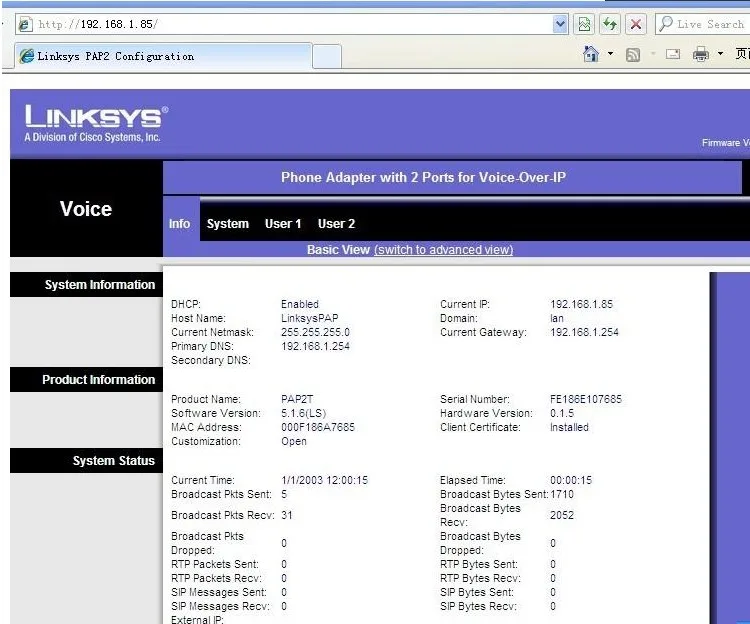Click the Internet Explorer icon on tab

pyautogui.click(x=27, y=56)
